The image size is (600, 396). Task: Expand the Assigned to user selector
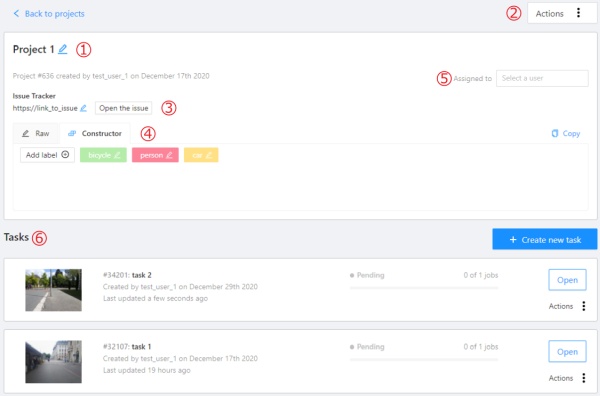[542, 78]
